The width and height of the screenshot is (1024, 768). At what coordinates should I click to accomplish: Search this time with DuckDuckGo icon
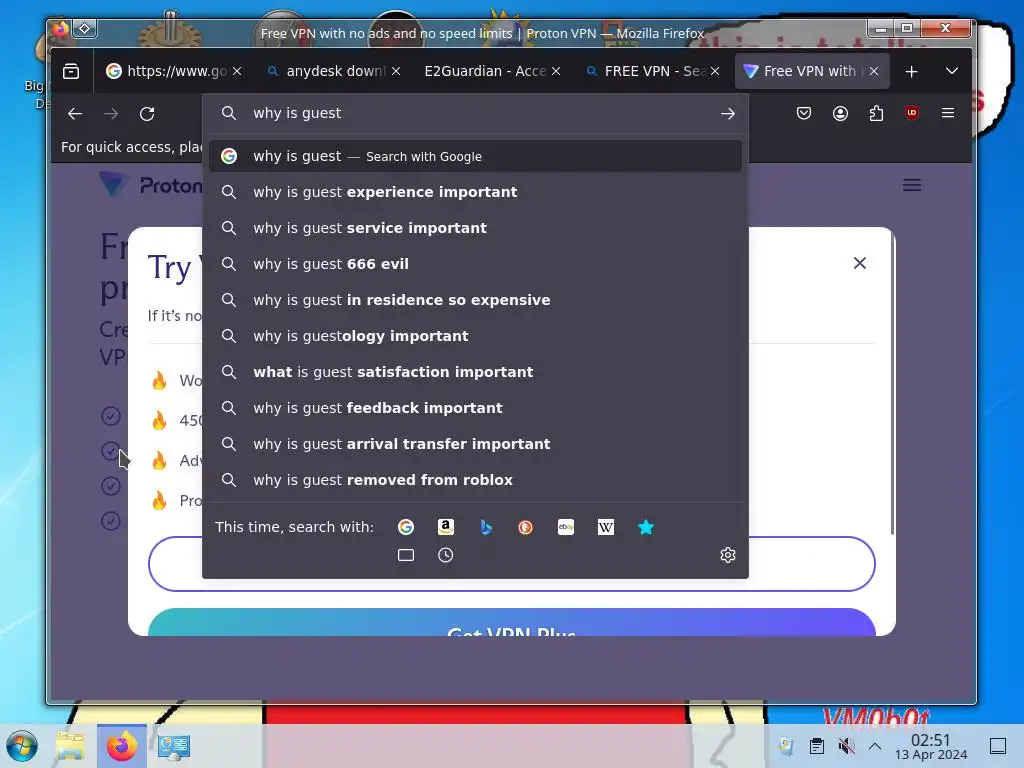tap(526, 527)
